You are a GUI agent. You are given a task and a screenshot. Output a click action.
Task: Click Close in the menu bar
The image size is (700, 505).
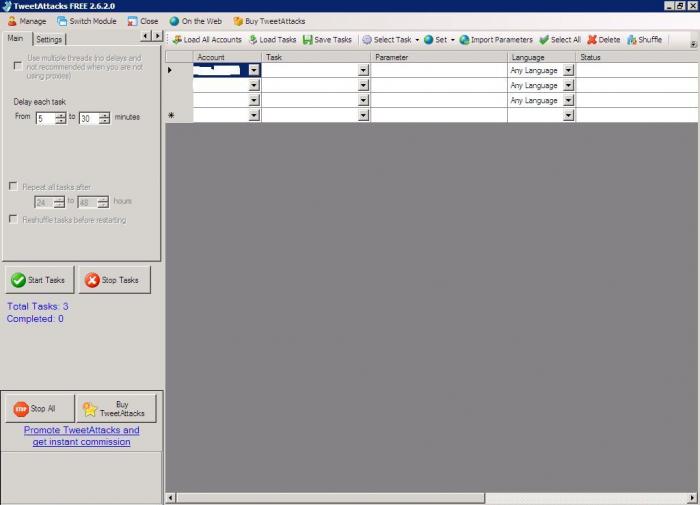coord(143,21)
